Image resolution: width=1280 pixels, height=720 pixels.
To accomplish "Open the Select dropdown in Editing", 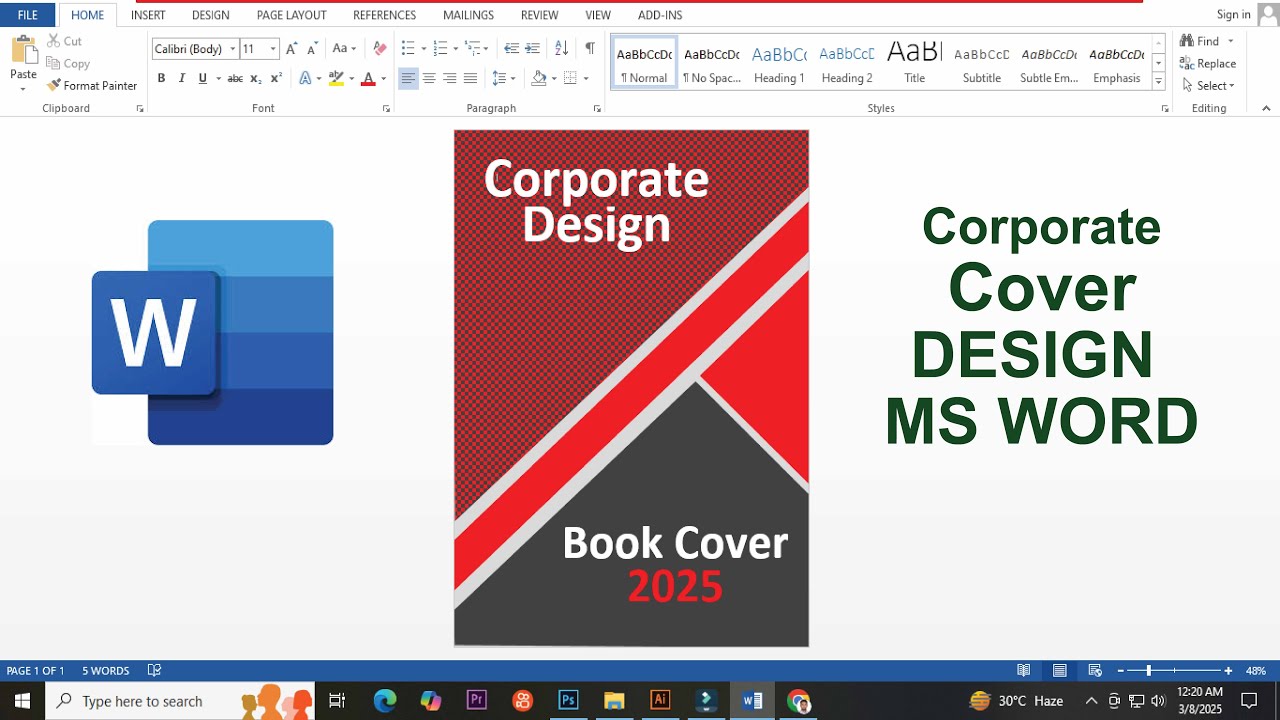I will pos(1208,86).
